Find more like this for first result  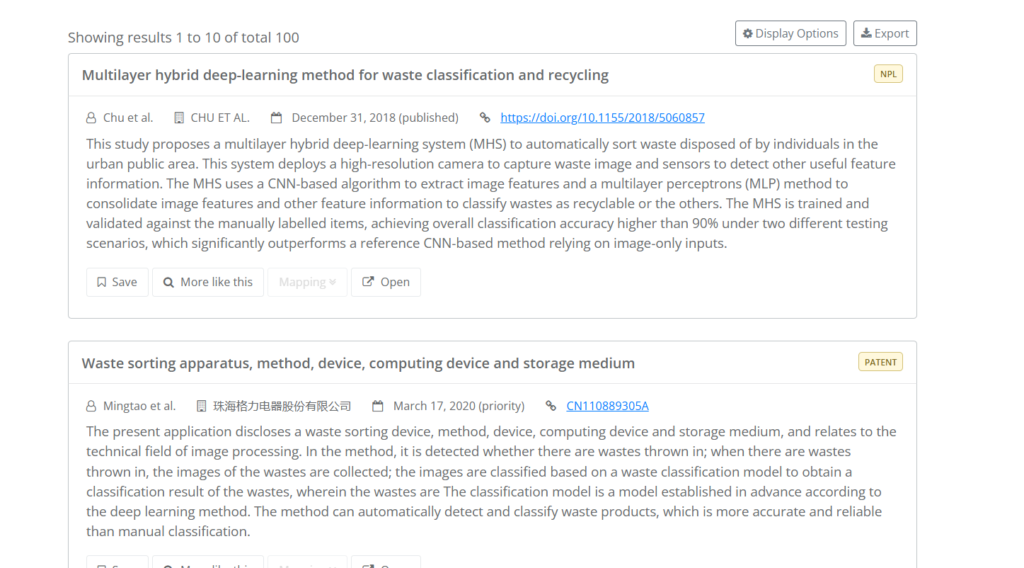pos(208,282)
